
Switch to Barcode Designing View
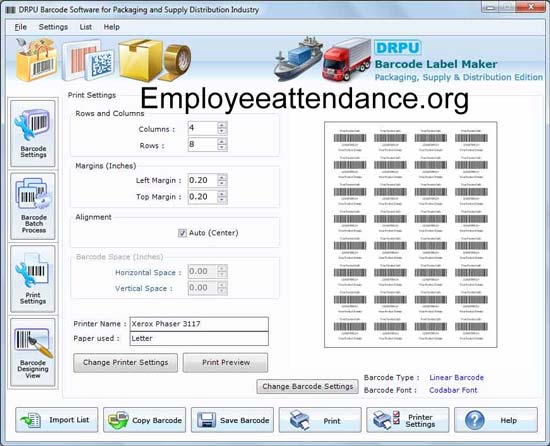33,352
